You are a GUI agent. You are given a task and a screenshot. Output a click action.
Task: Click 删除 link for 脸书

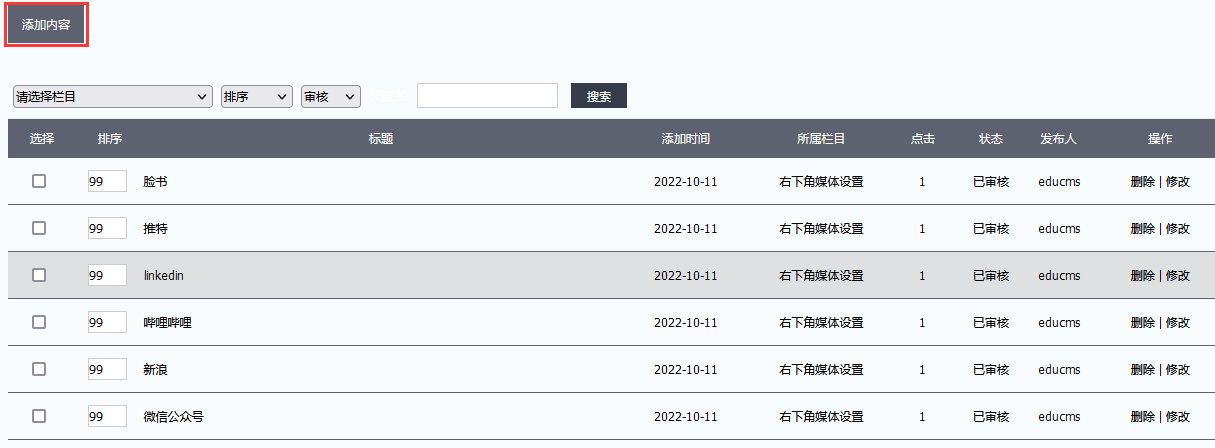[x=1142, y=182]
